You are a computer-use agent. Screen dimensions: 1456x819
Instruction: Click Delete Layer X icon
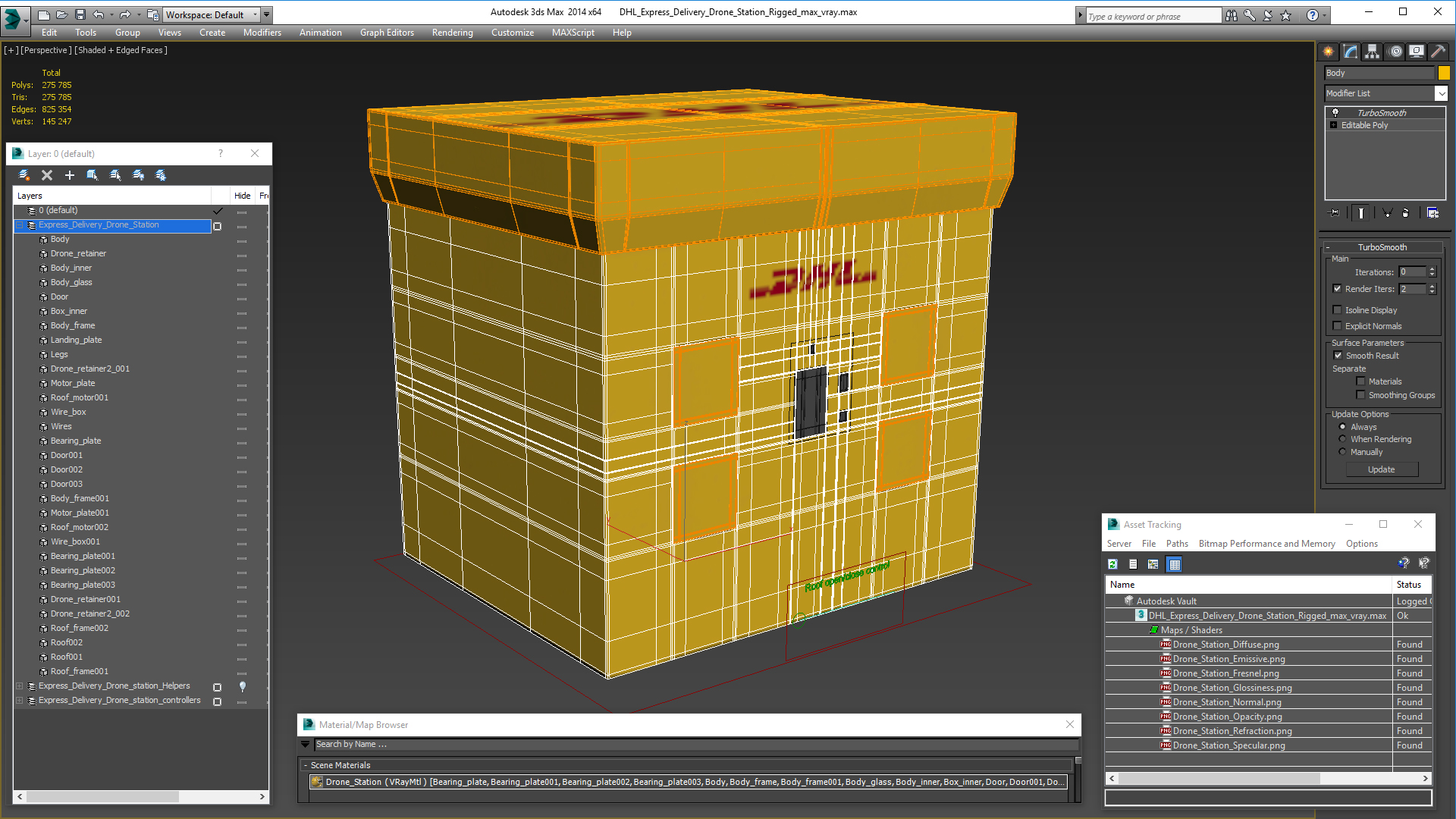(47, 175)
